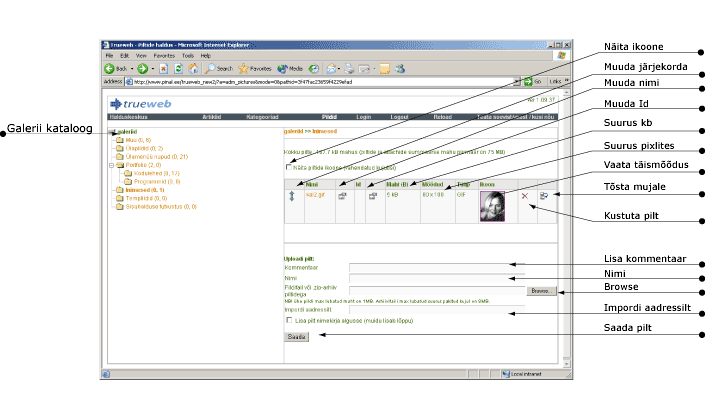
Task: Switch to the Artiklid navigation tab
Action: [x=212, y=117]
